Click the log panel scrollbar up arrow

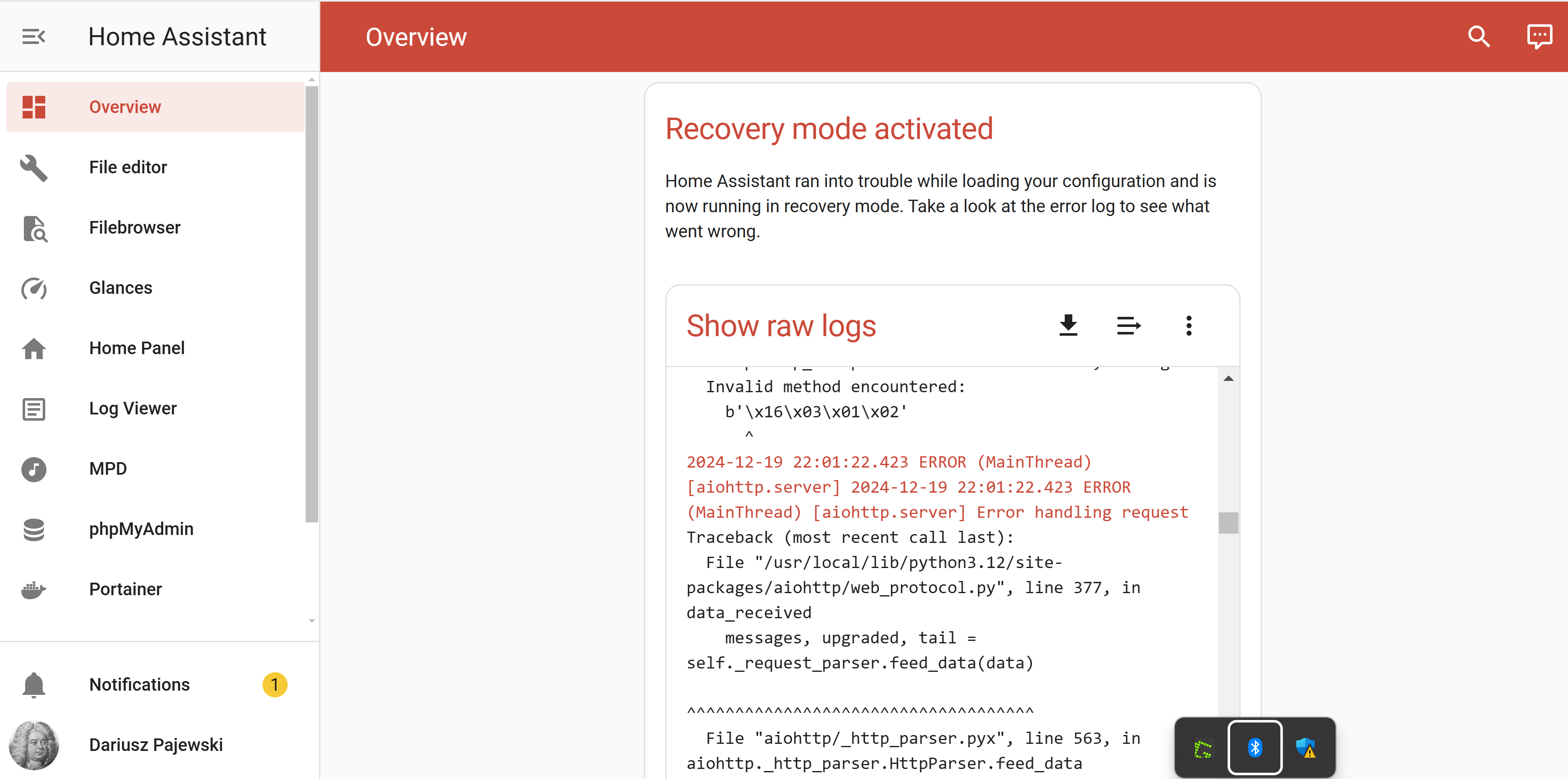click(1228, 378)
